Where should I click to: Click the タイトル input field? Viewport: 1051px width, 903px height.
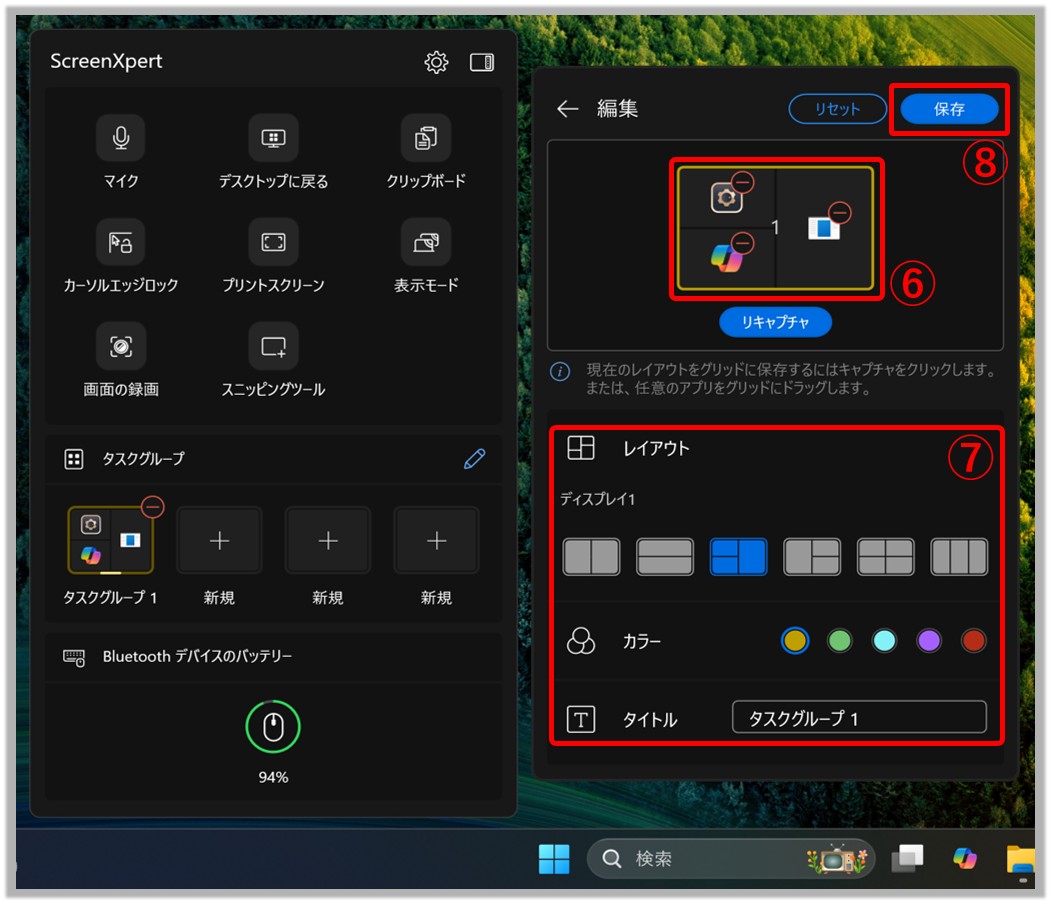click(859, 718)
